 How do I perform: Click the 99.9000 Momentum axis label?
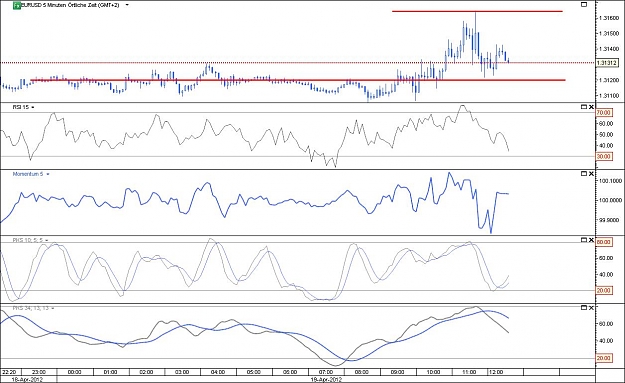click(609, 220)
